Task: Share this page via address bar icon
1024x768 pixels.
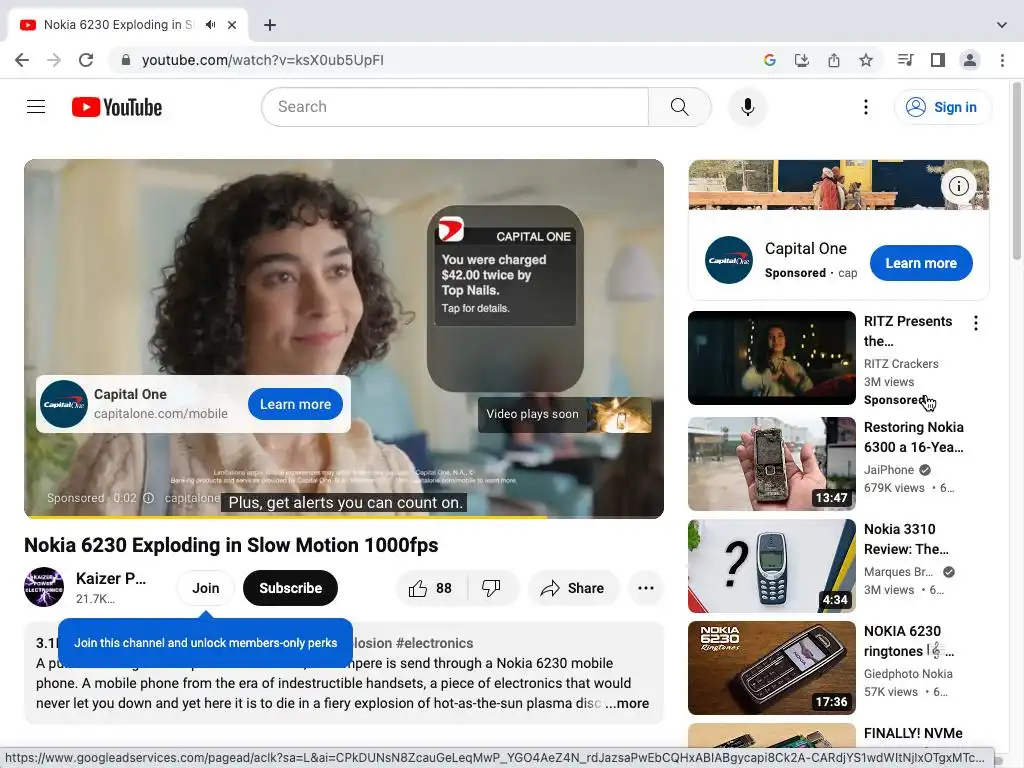Action: 834,60
